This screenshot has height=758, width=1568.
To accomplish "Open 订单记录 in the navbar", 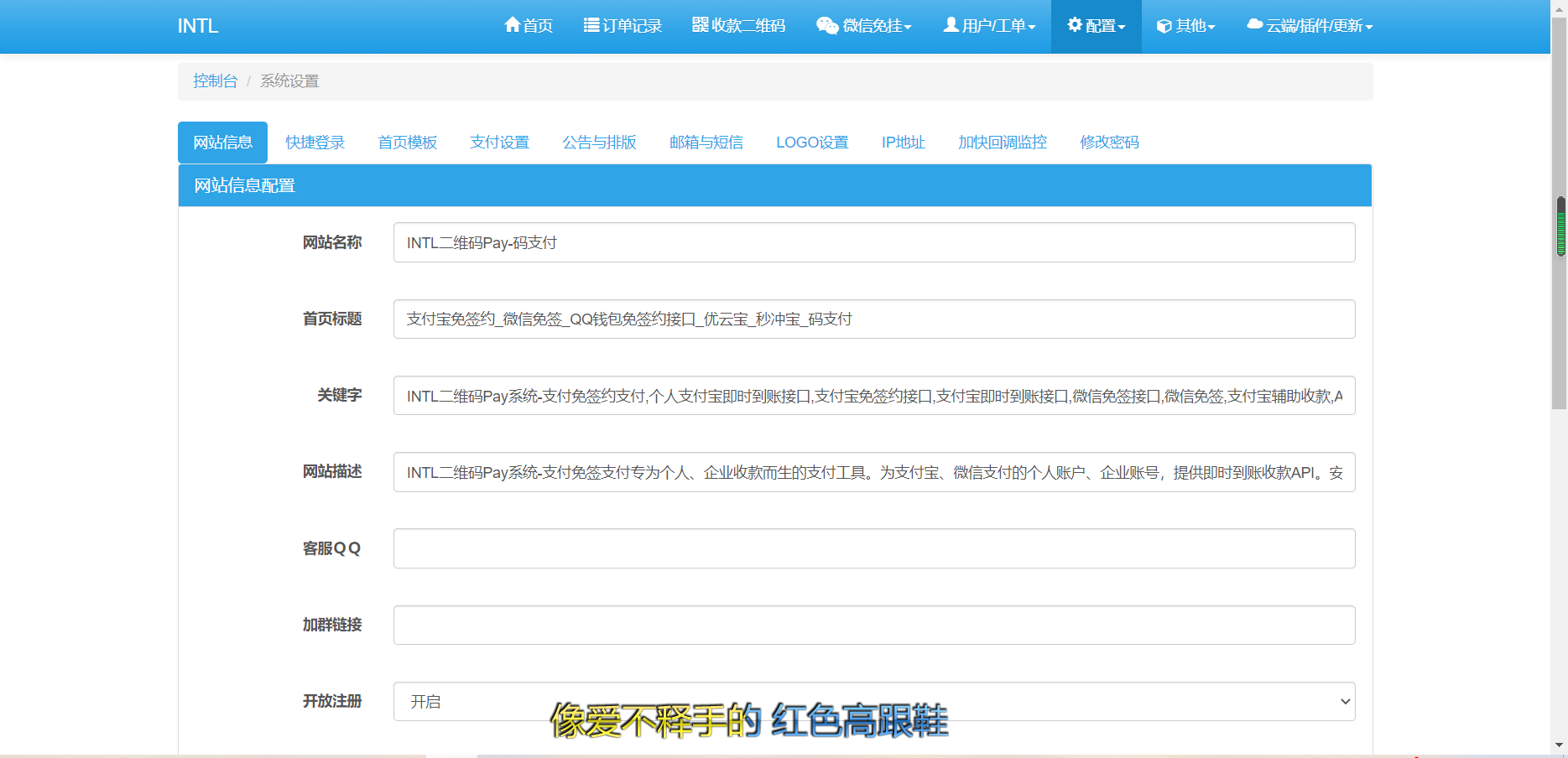I will pos(623,26).
